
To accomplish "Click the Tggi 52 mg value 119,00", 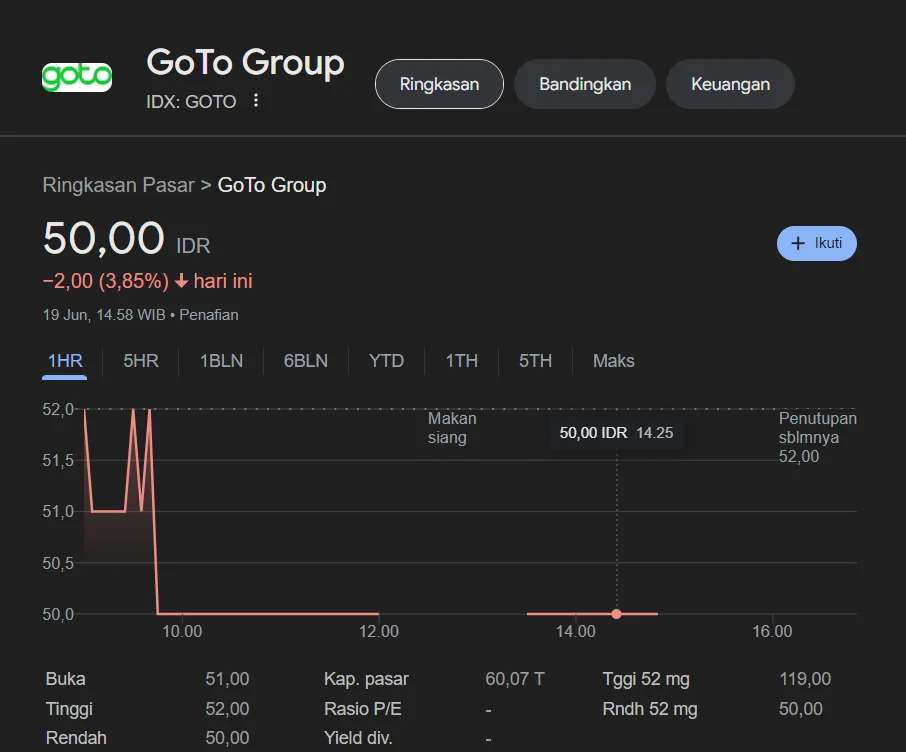I will click(805, 679).
